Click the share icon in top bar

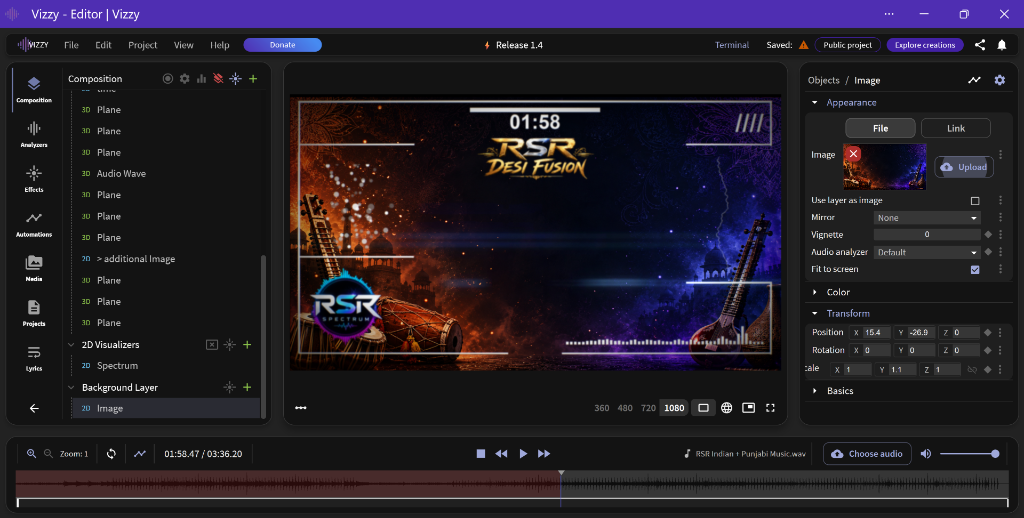pyautogui.click(x=980, y=44)
